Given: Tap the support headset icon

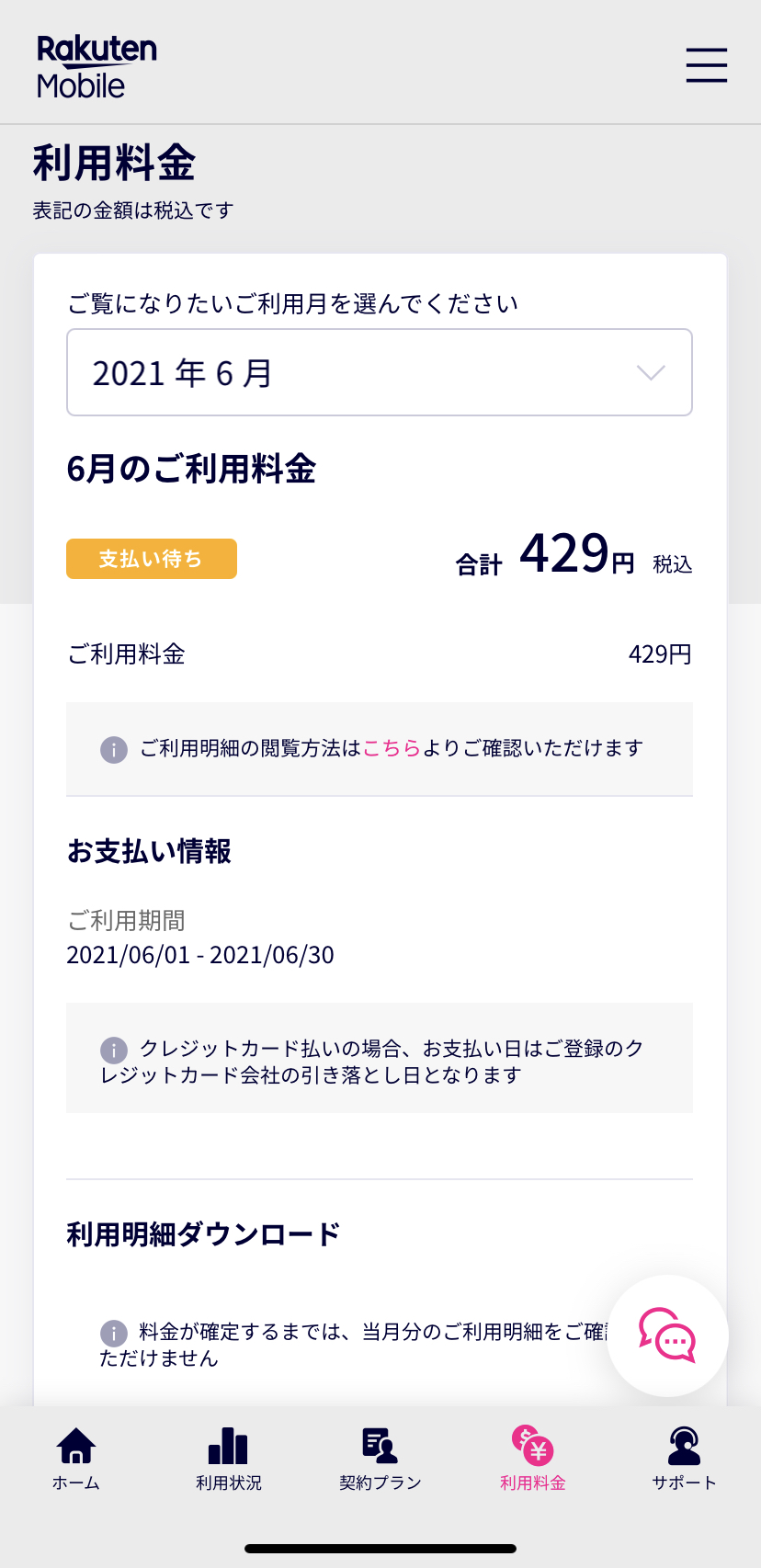Looking at the screenshot, I should point(684,1446).
